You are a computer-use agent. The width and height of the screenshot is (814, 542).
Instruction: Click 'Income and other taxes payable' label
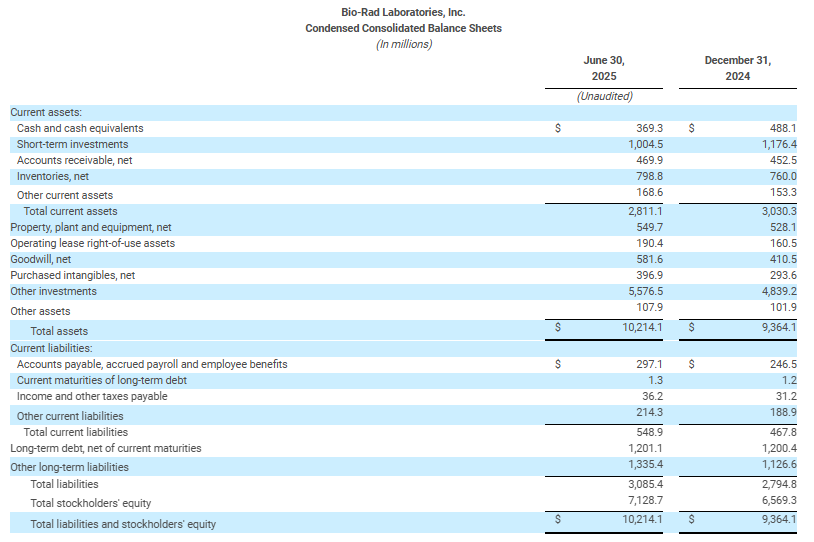tap(92, 397)
